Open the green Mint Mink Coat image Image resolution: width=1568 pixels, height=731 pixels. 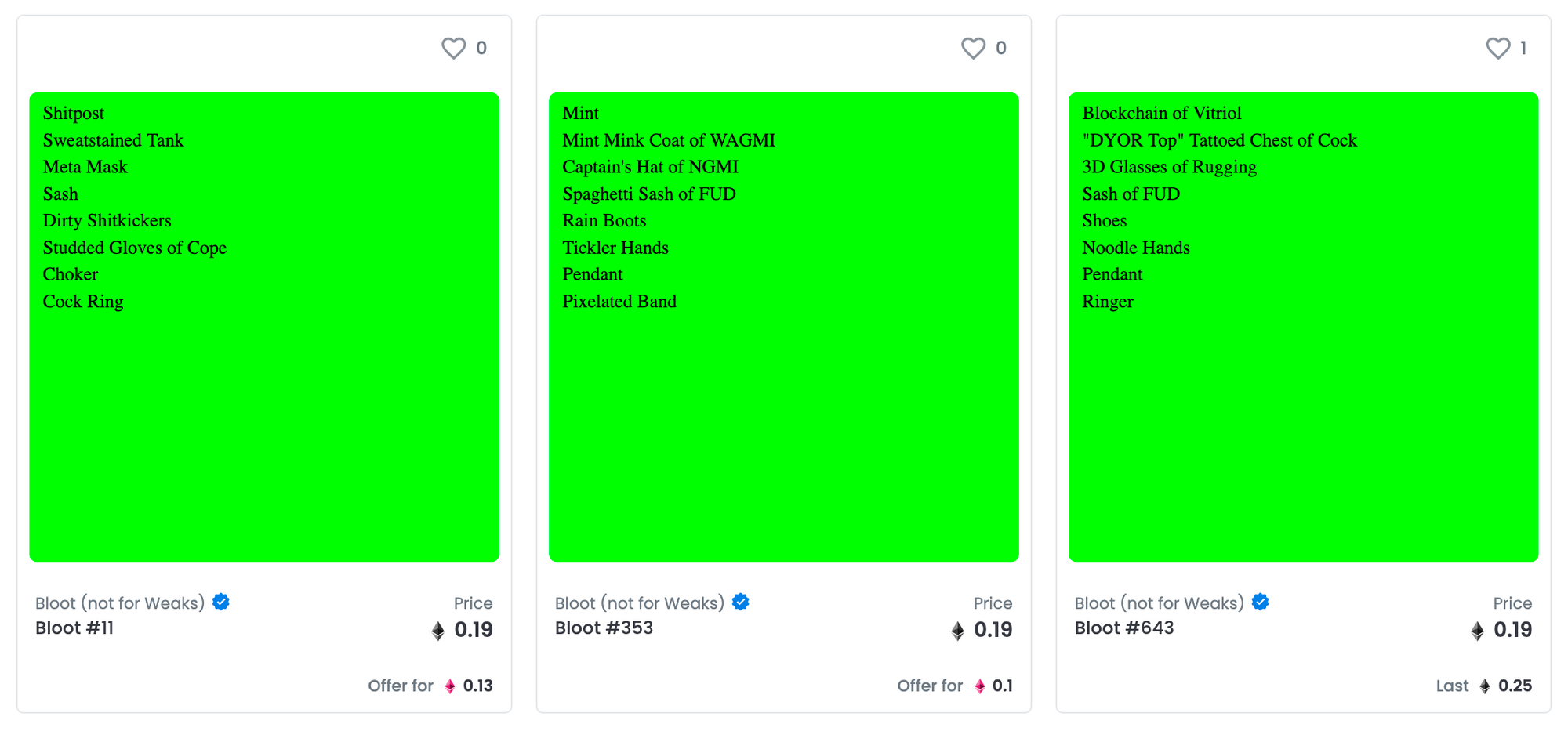784,327
